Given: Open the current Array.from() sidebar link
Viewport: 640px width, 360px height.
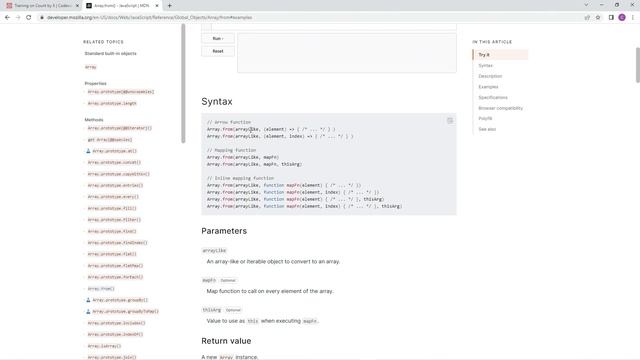Looking at the screenshot, I should pyautogui.click(x=101, y=289).
